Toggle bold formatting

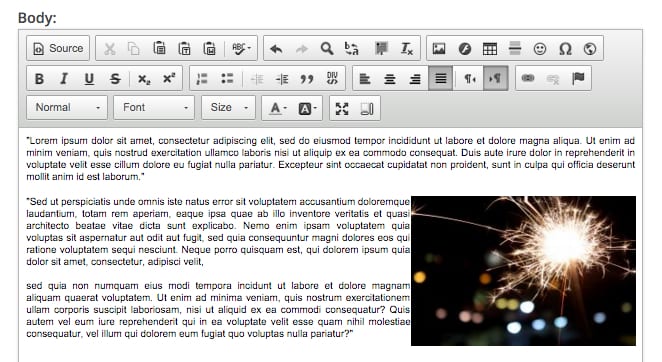click(x=39, y=79)
